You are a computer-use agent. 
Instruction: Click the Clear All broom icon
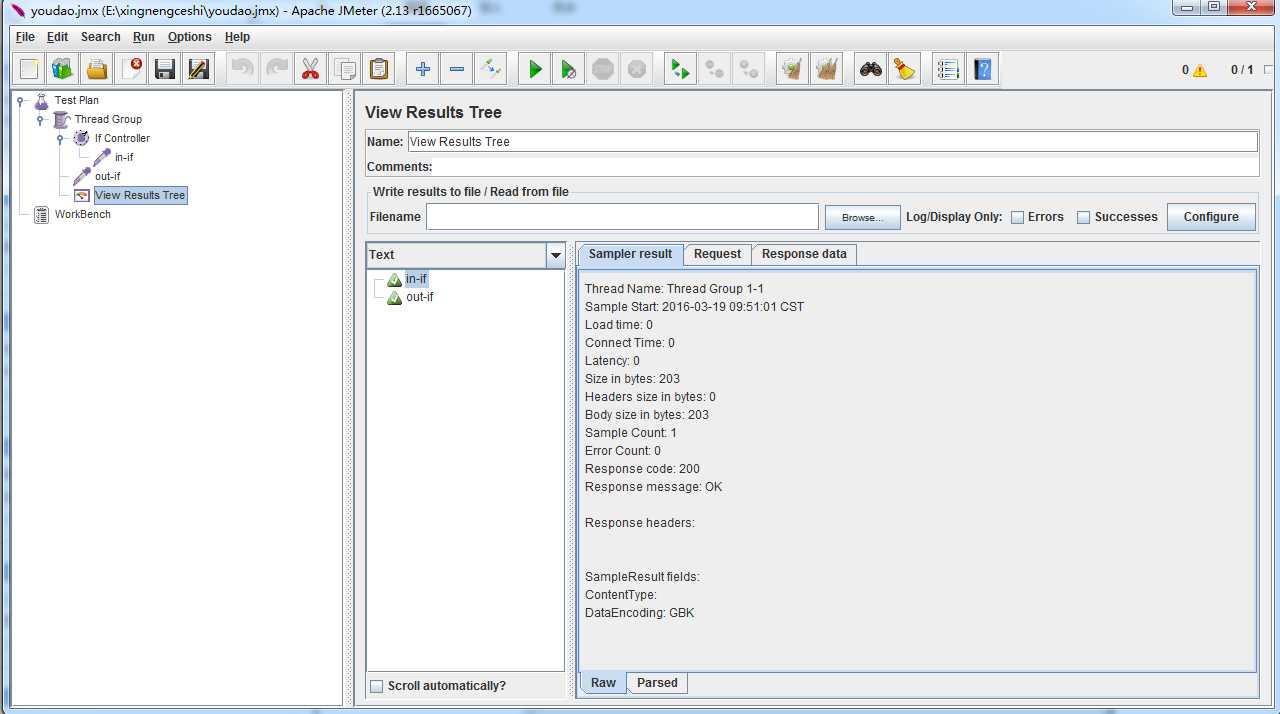pyautogui.click(x=905, y=69)
